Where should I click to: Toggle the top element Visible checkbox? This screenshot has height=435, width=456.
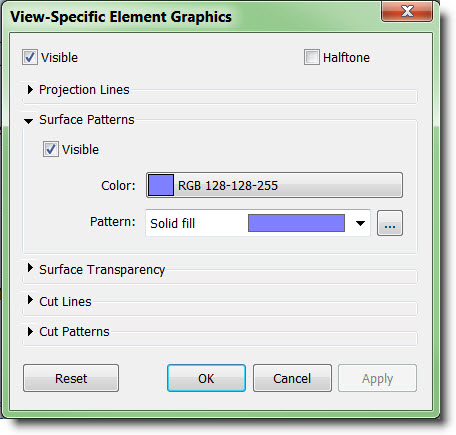pos(30,57)
